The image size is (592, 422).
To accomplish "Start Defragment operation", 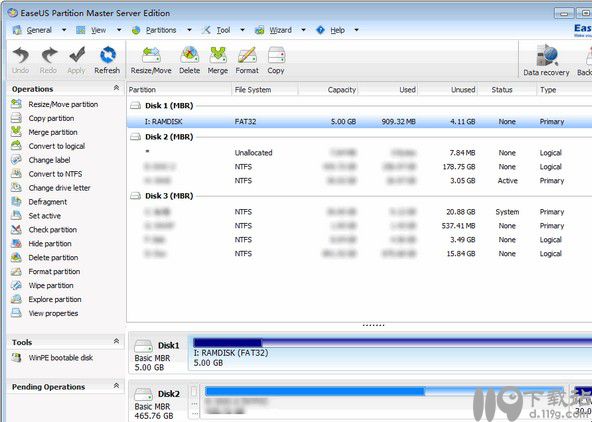I will click(x=39, y=202).
